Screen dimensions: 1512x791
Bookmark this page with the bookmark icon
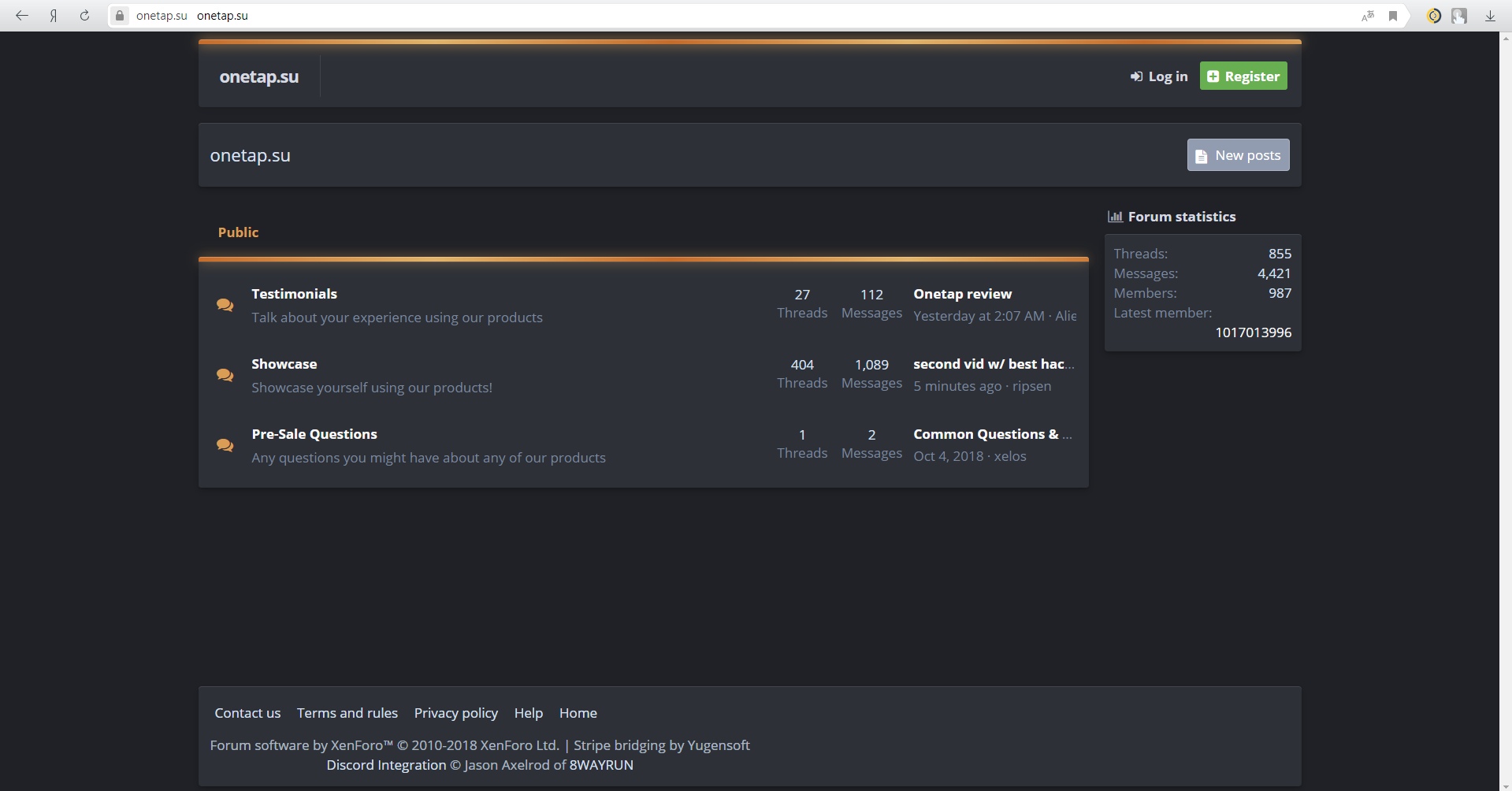coord(1393,16)
